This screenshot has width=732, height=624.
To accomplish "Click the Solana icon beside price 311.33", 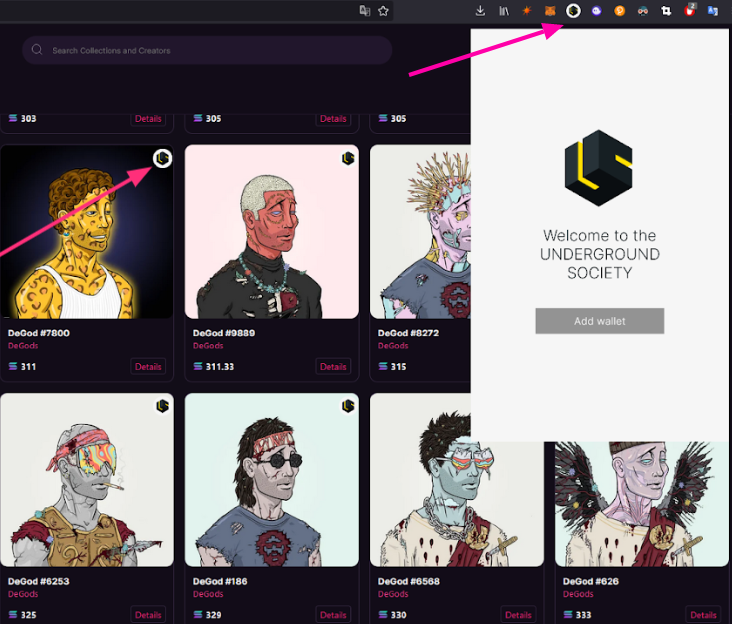I will point(198,366).
